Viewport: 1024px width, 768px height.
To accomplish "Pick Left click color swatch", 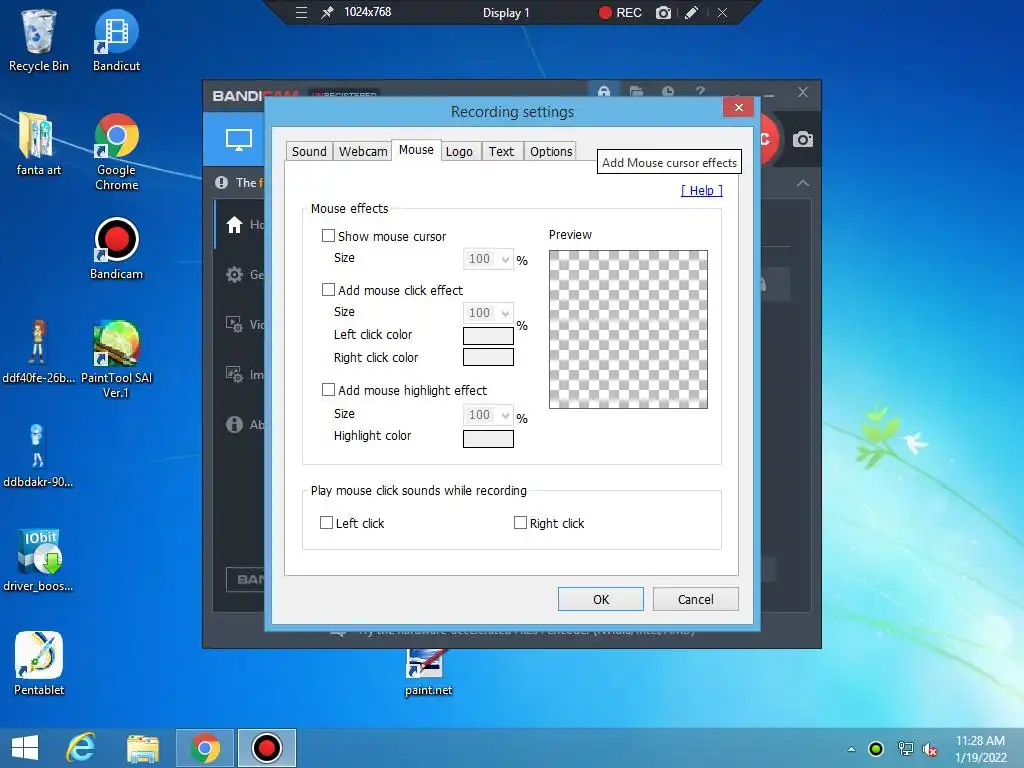I will coord(488,336).
